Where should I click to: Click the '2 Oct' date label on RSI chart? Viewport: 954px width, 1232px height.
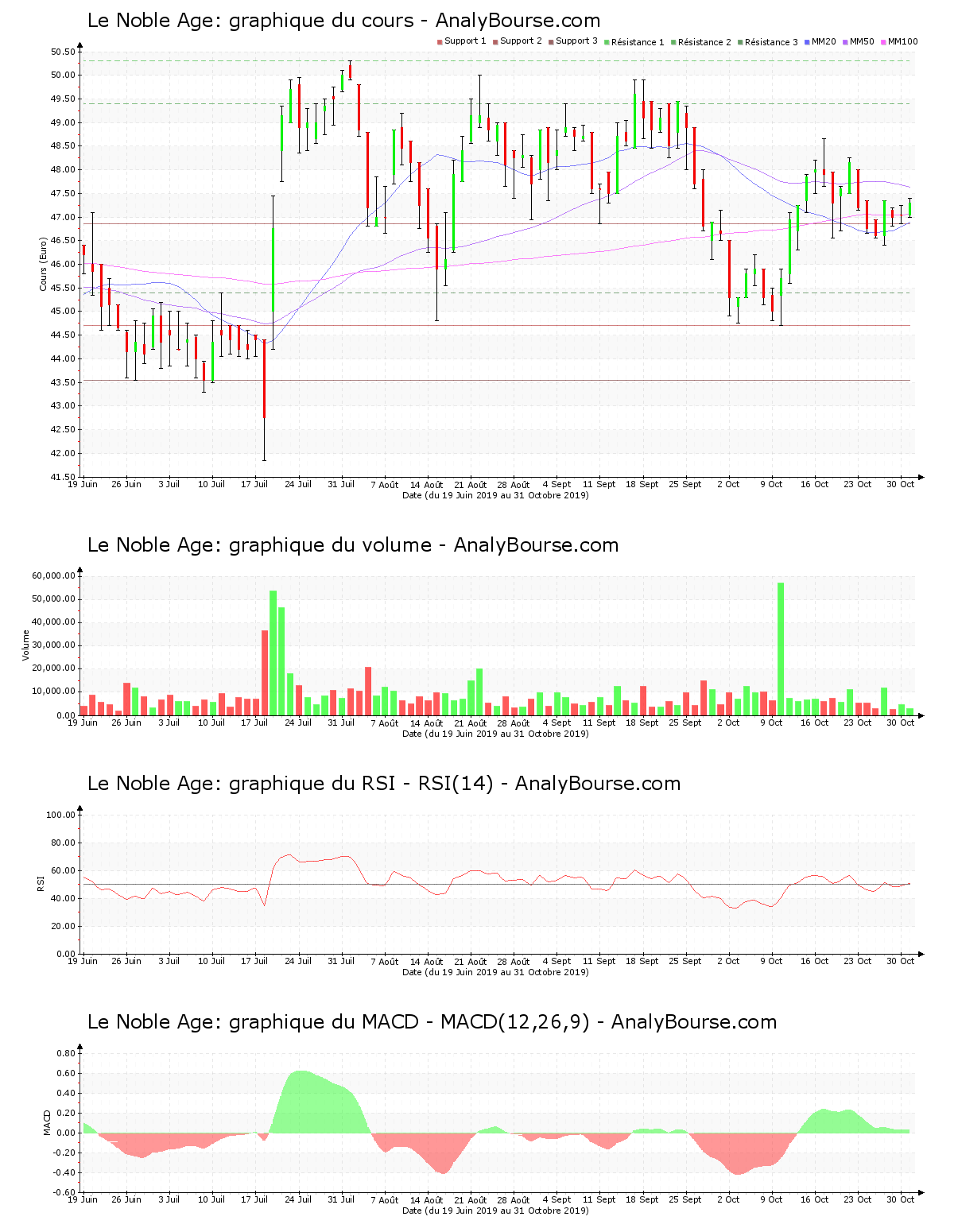point(728,961)
